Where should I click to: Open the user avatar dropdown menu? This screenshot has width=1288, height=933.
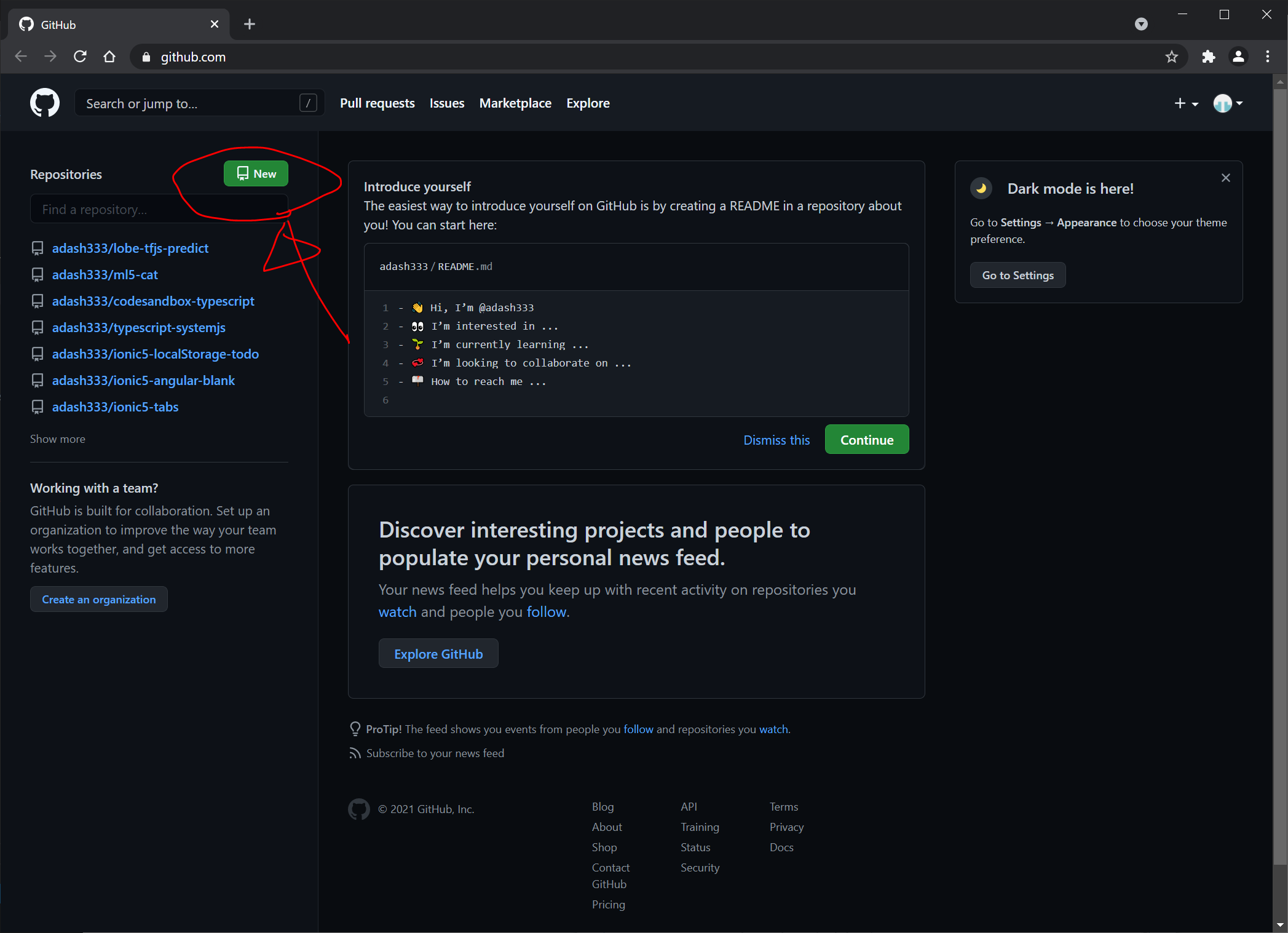point(1228,103)
